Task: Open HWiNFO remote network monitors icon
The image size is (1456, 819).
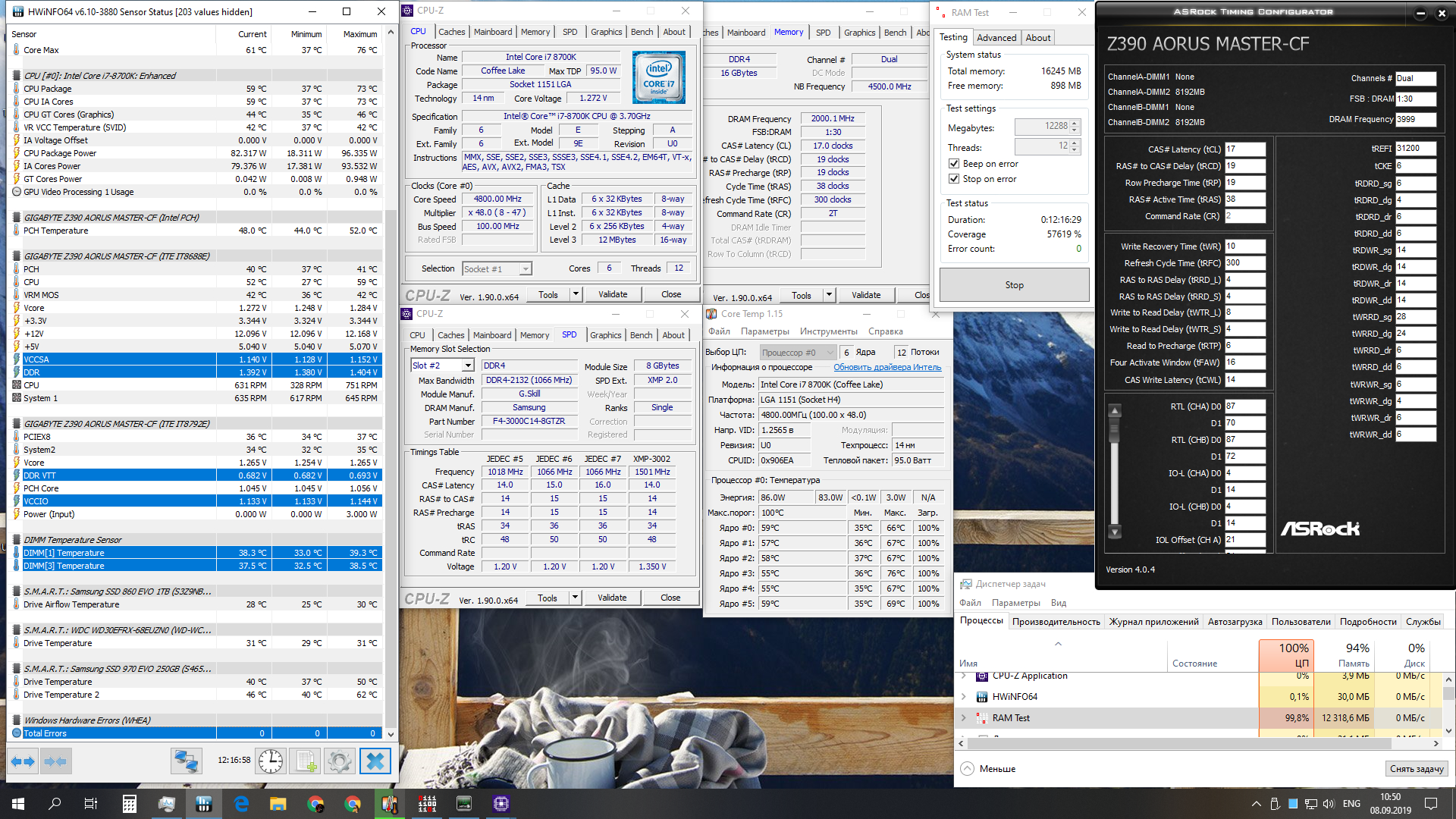Action: coord(186,761)
